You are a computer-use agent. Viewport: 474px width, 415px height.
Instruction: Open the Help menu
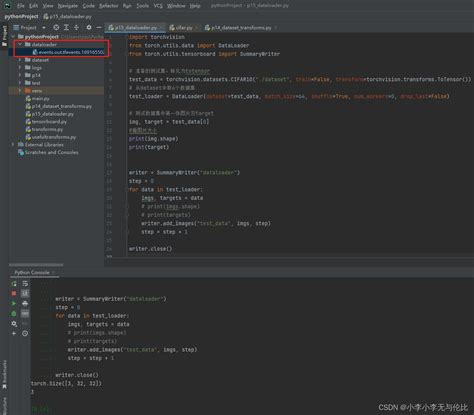pos(195,6)
